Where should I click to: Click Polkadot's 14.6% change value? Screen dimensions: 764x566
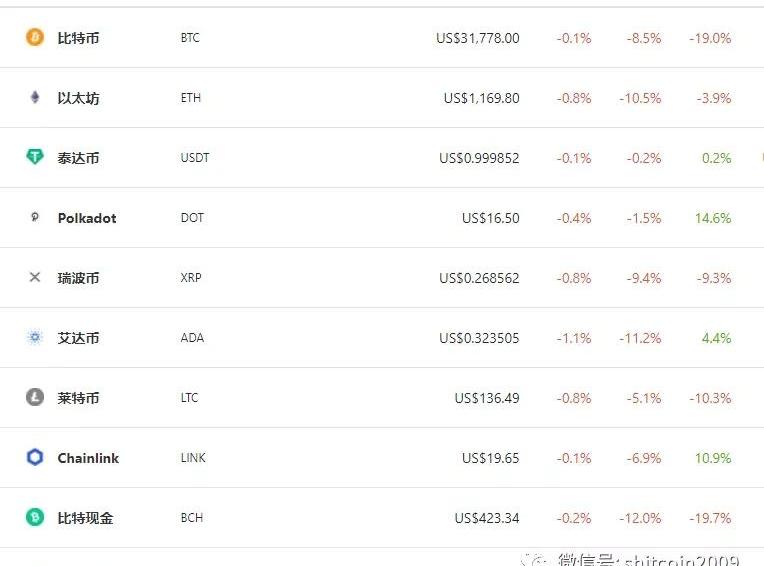point(713,218)
